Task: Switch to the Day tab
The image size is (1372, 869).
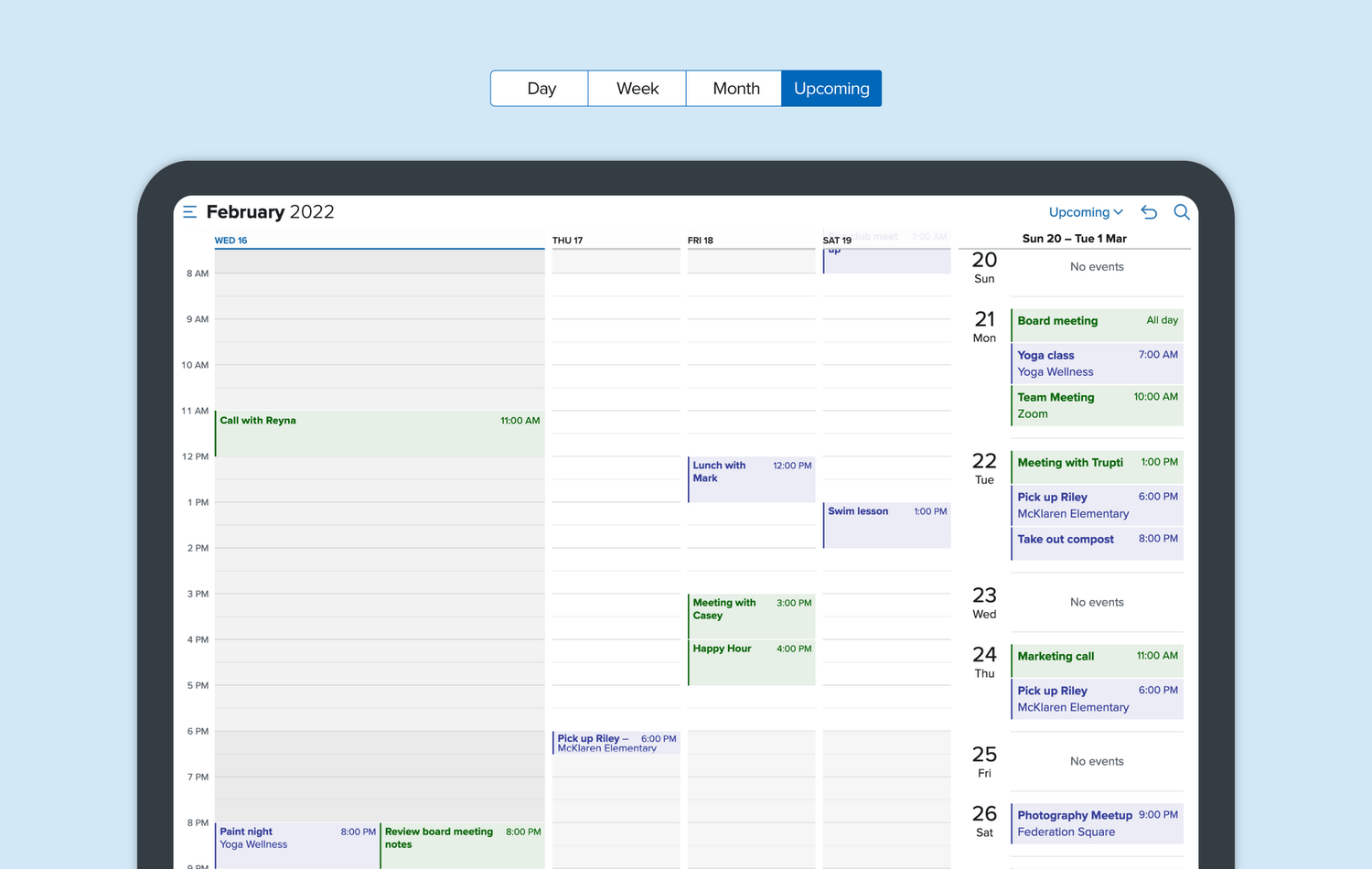Action: point(541,89)
